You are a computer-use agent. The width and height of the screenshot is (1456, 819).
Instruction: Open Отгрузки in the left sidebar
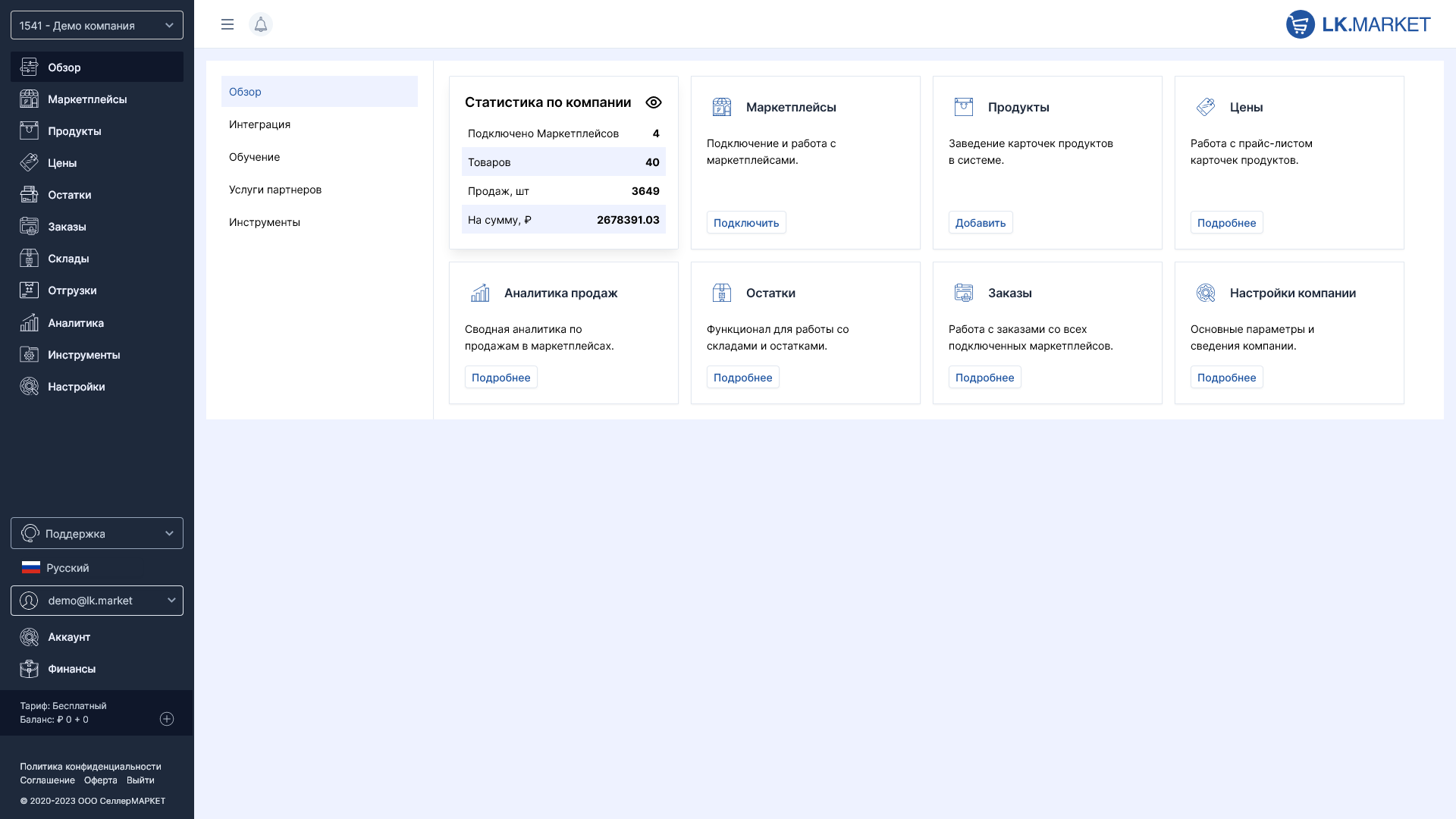pyautogui.click(x=72, y=290)
